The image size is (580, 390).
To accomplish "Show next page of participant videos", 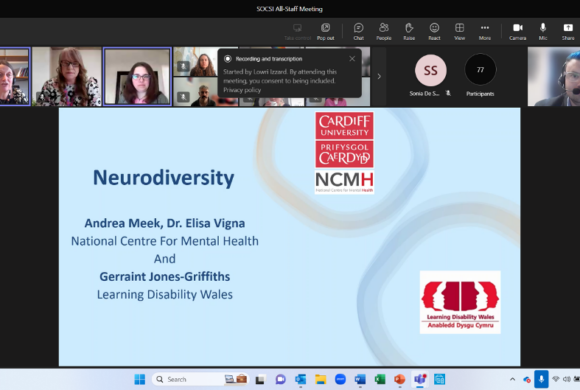I will (x=379, y=76).
